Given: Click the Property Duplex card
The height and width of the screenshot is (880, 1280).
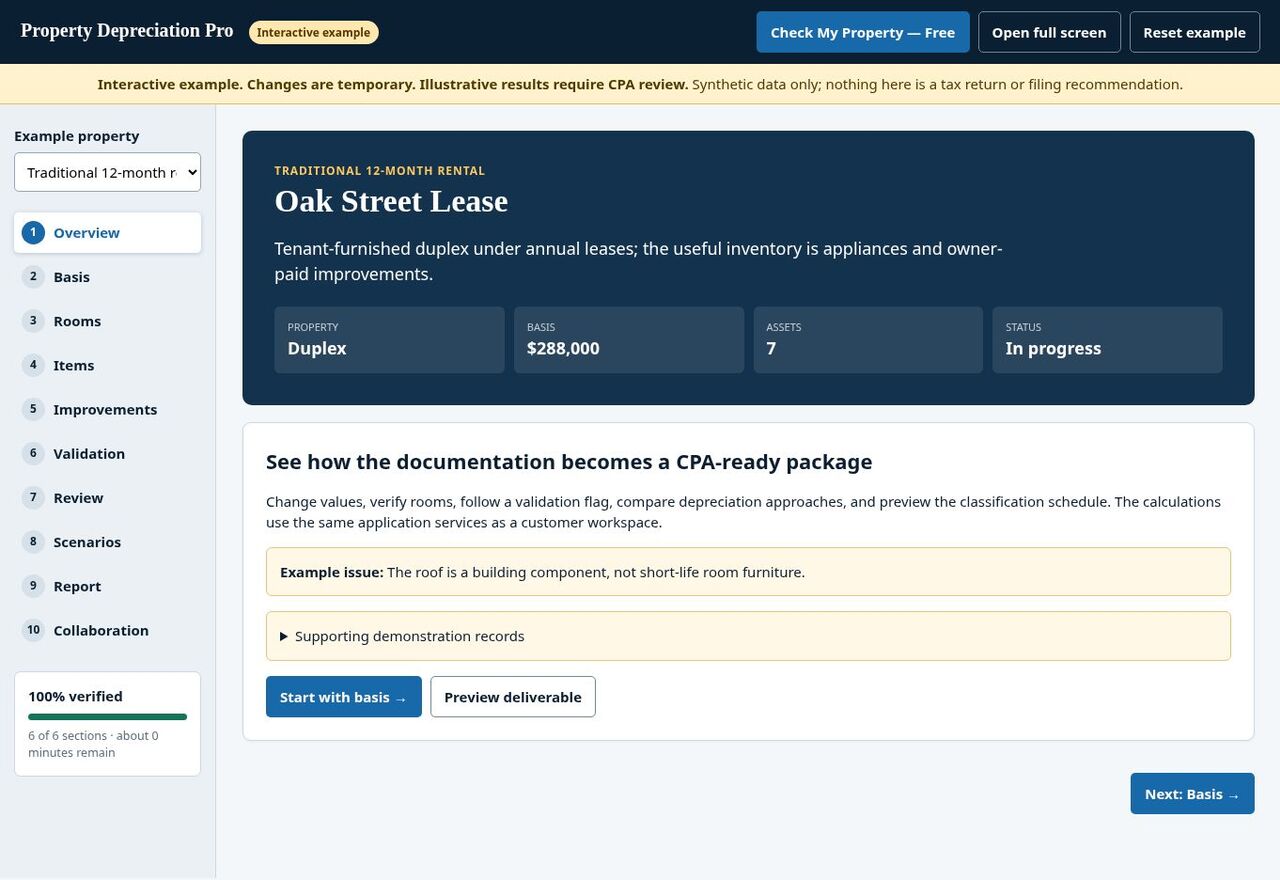Looking at the screenshot, I should tap(390, 340).
